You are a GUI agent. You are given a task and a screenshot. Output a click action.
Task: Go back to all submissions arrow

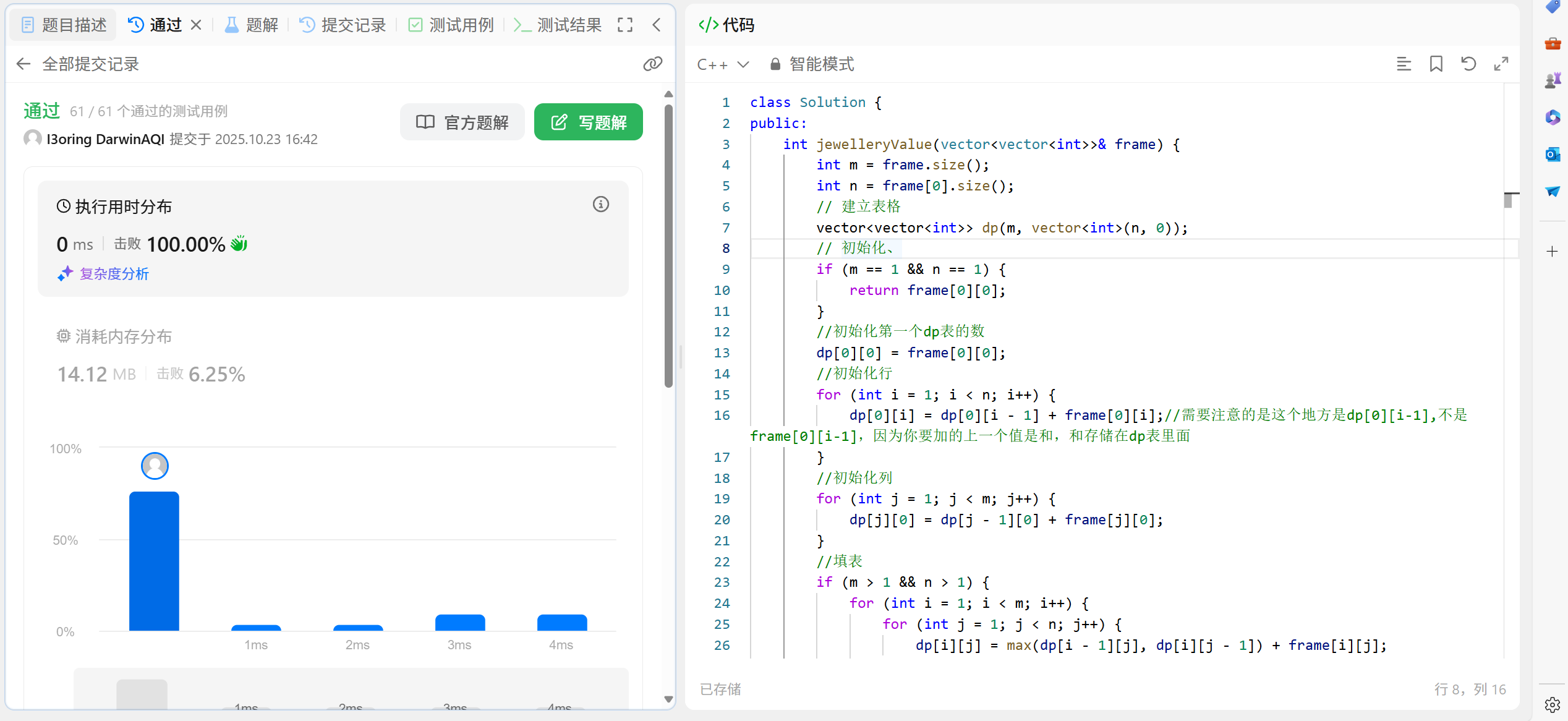pos(23,64)
